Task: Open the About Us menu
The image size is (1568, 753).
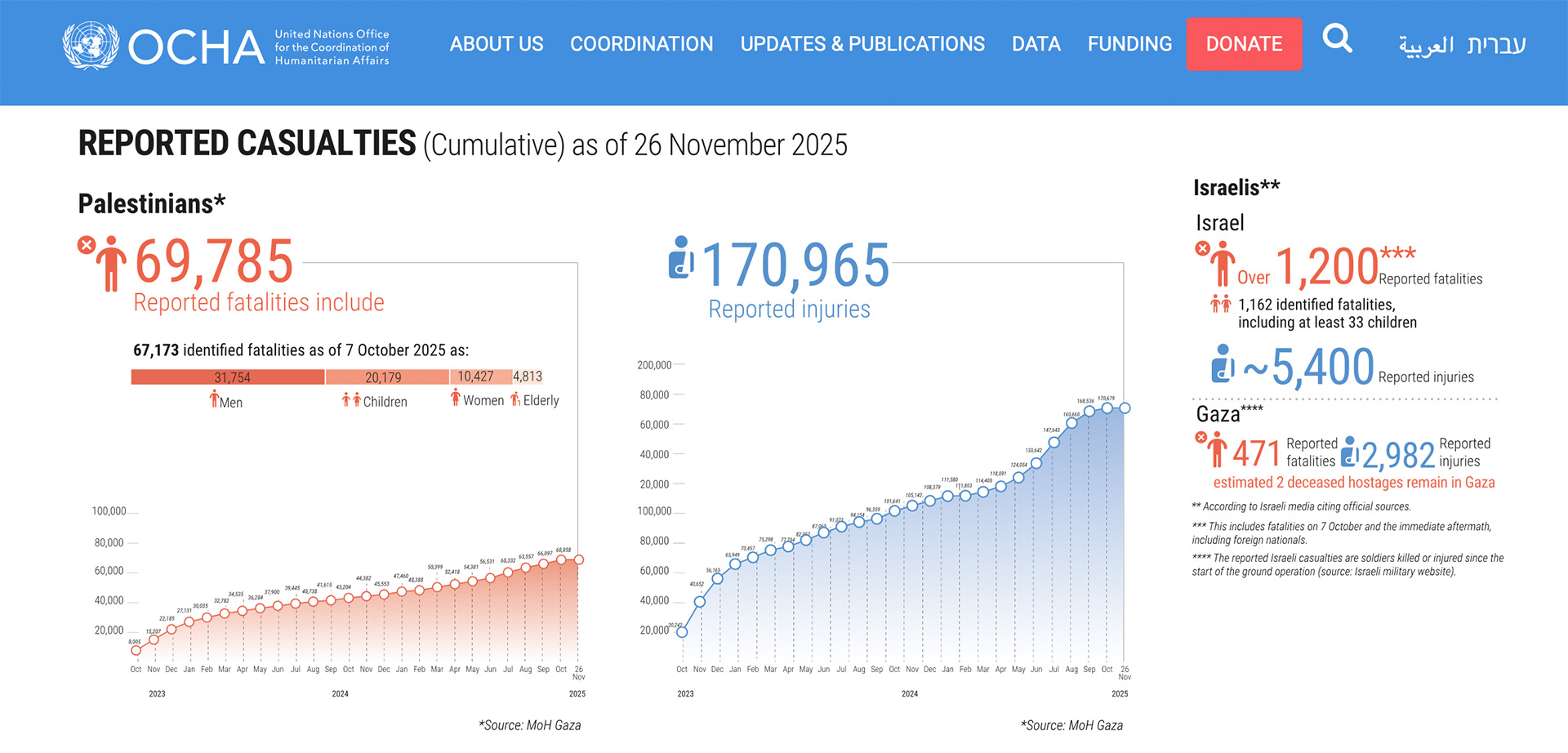Action: [x=496, y=44]
